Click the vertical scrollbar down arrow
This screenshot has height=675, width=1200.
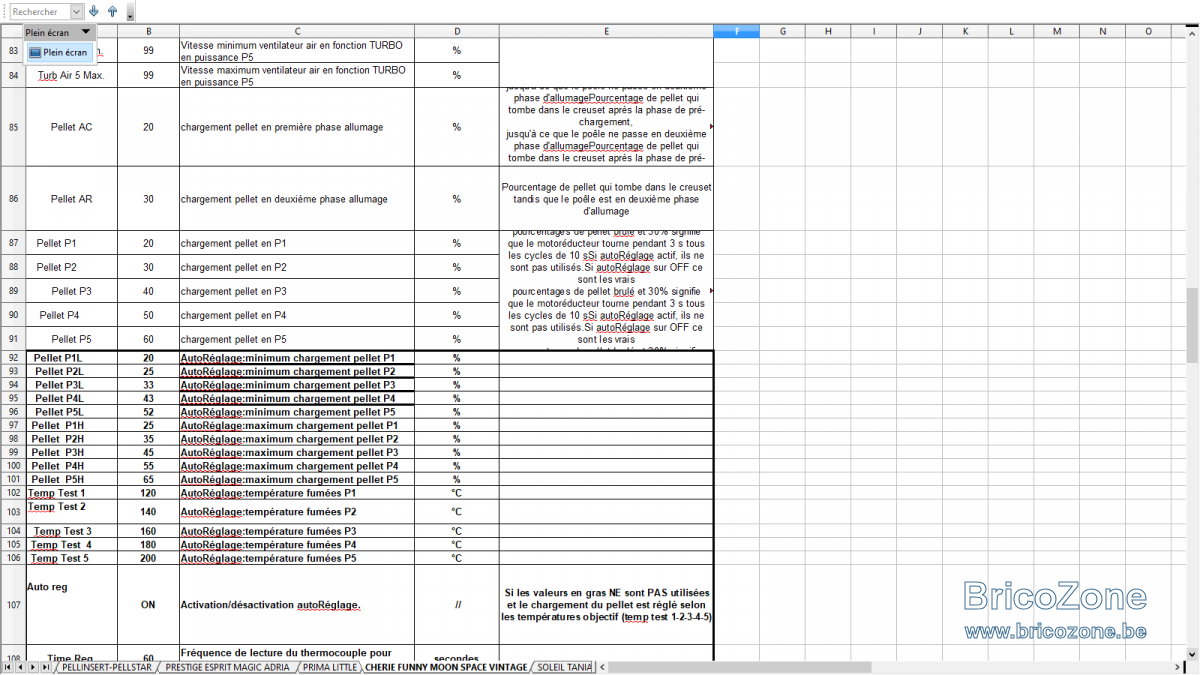coord(1192,653)
